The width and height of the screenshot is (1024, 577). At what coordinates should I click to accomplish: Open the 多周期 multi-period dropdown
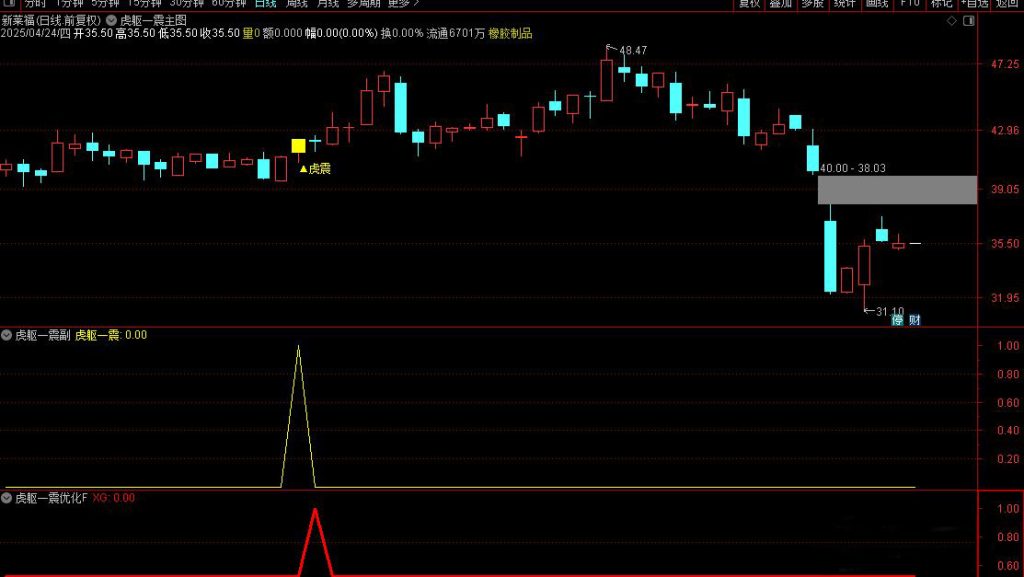363,3
